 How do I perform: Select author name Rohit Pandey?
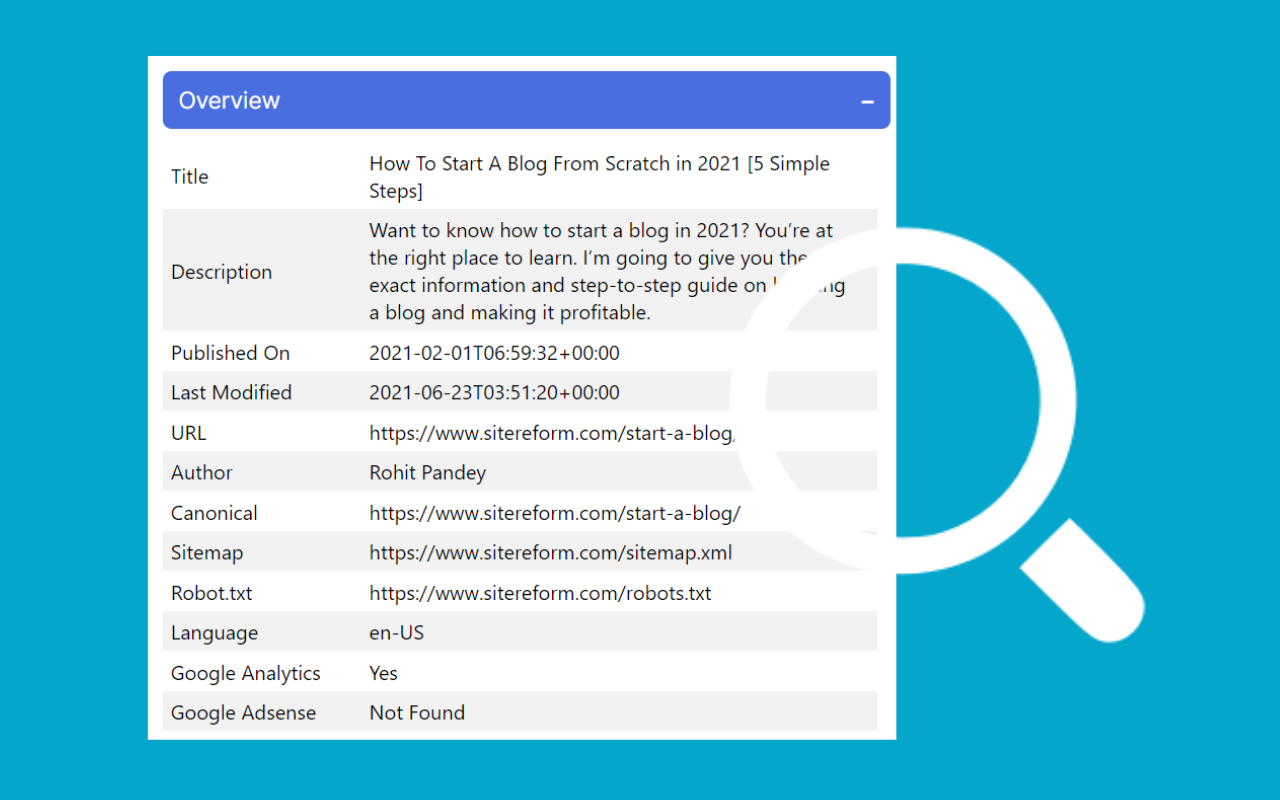[x=427, y=472]
